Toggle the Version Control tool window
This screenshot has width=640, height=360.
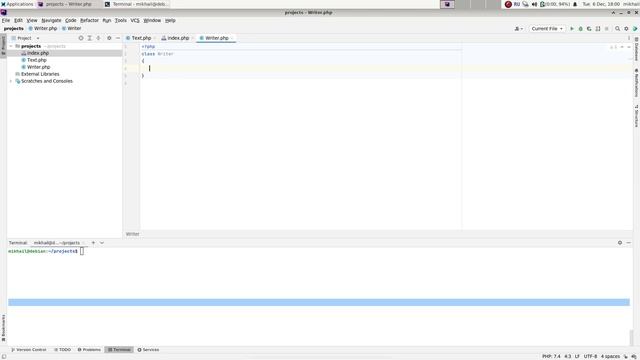(28, 350)
